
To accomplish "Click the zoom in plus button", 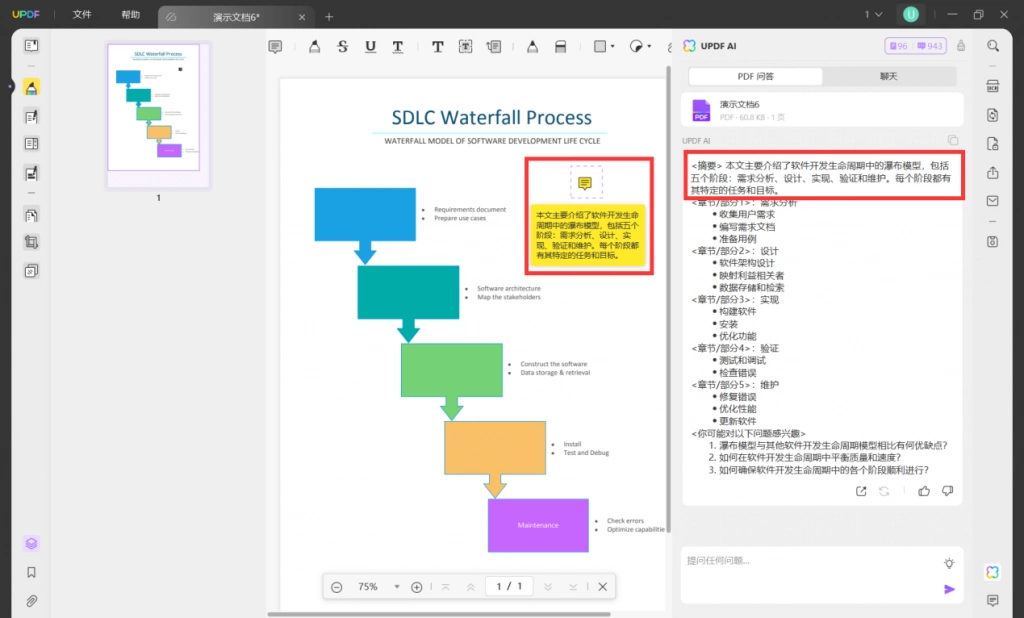I will 417,587.
